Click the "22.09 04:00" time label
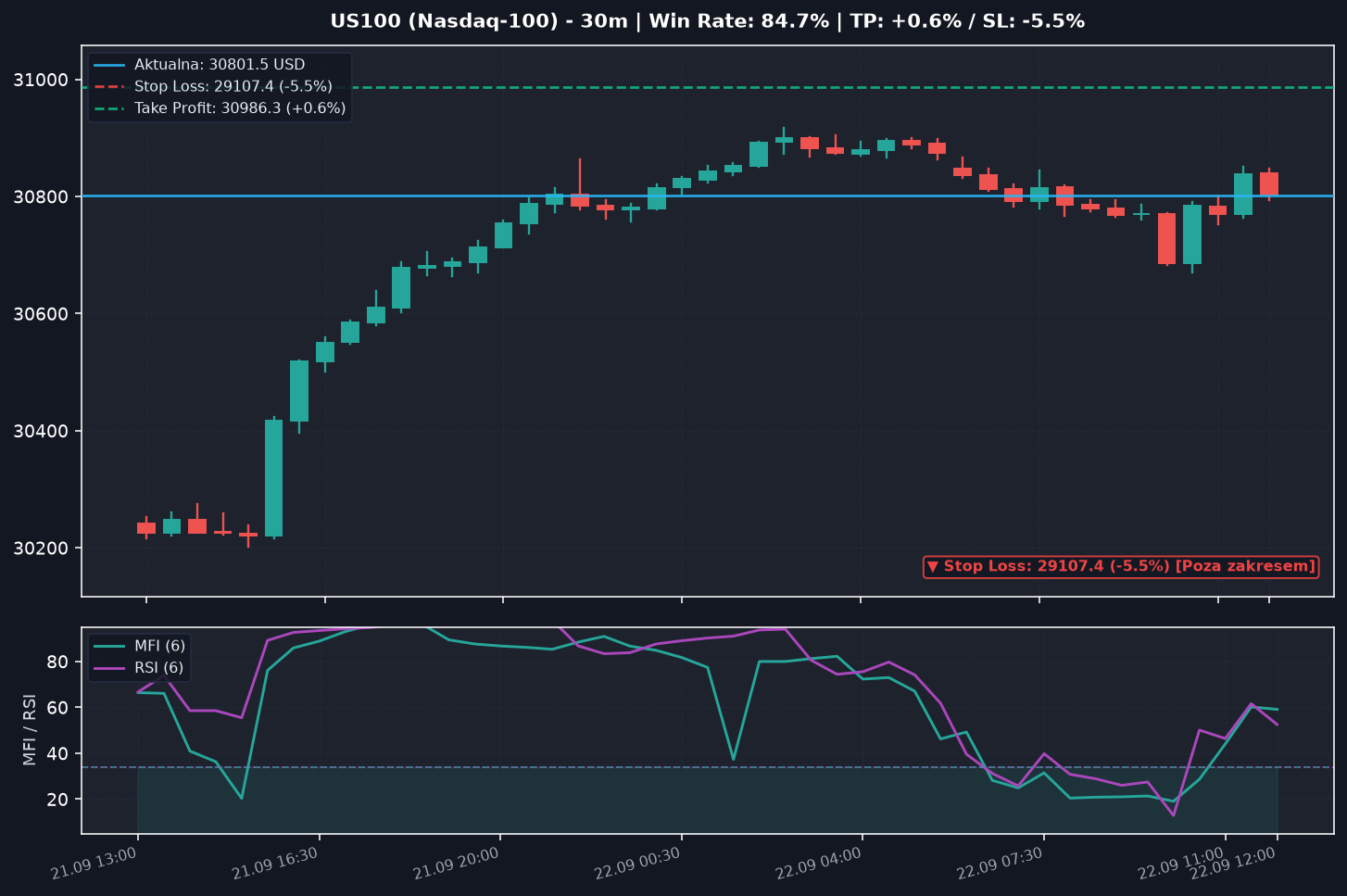The height and width of the screenshot is (896, 1347). pos(818,864)
